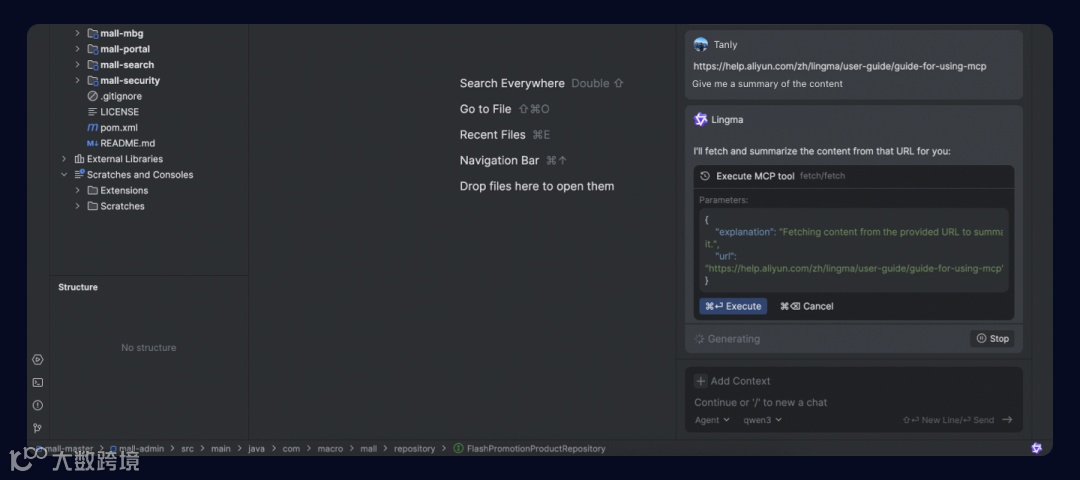This screenshot has height=480, width=1080.
Task: Click repository in the breadcrumb bar
Action: click(x=415, y=448)
